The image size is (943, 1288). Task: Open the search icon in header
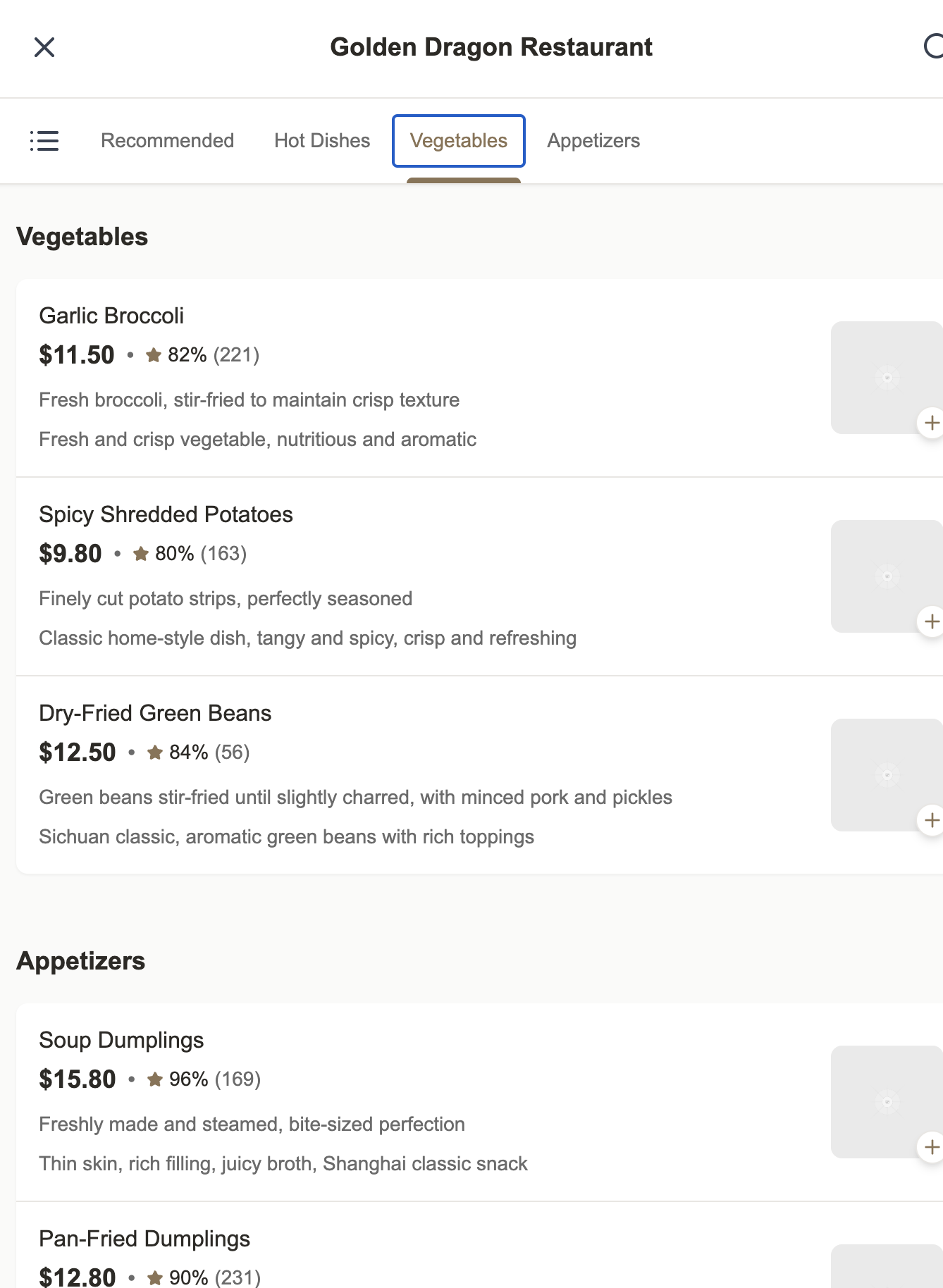point(933,47)
